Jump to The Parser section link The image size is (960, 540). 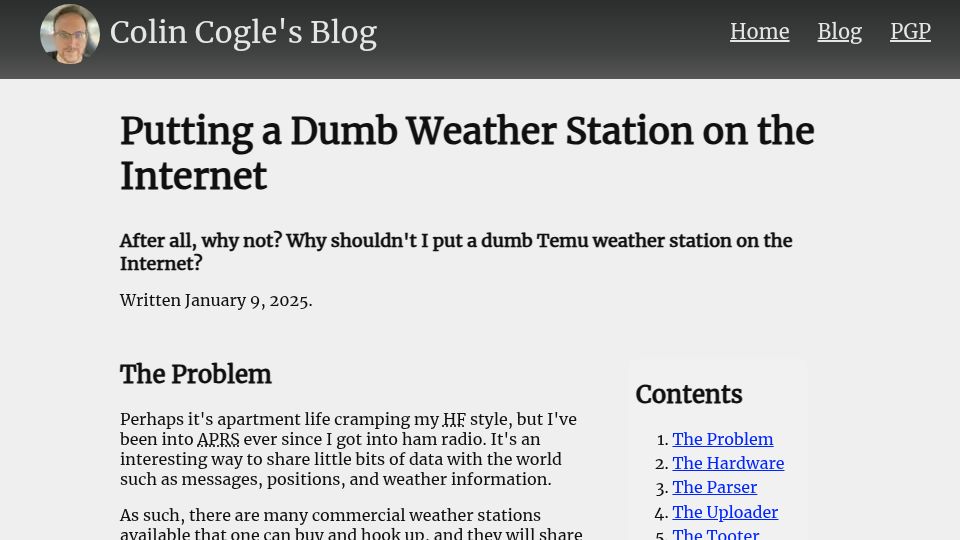[714, 487]
